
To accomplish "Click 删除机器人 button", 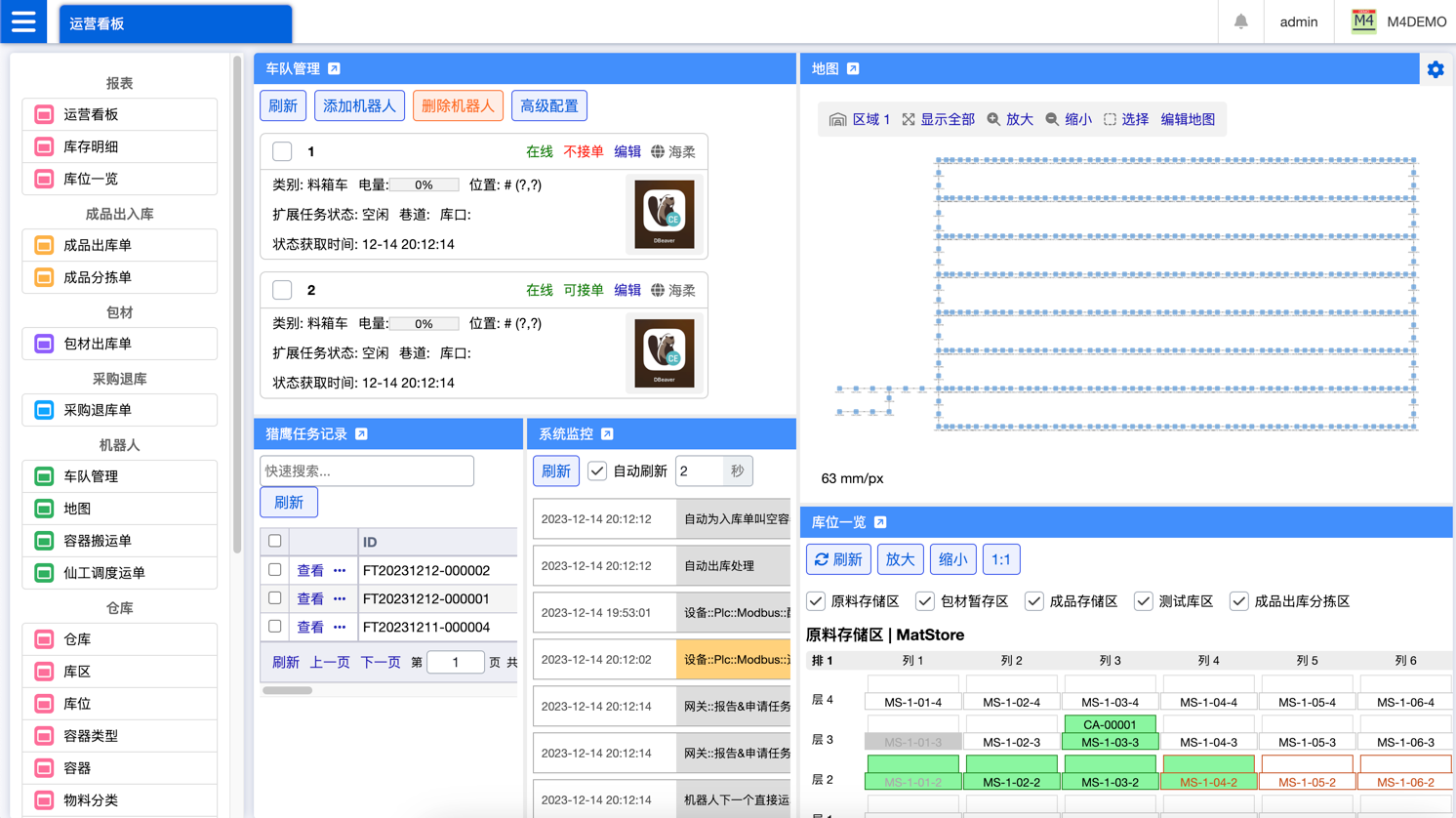I will (458, 105).
